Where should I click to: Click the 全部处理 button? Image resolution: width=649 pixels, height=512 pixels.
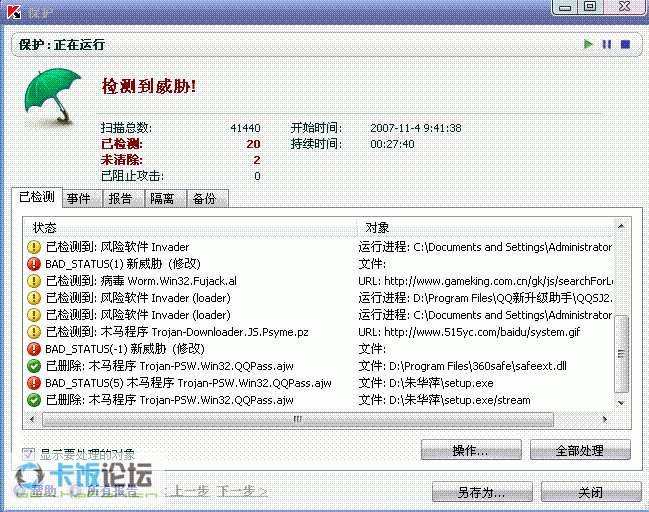point(580,450)
